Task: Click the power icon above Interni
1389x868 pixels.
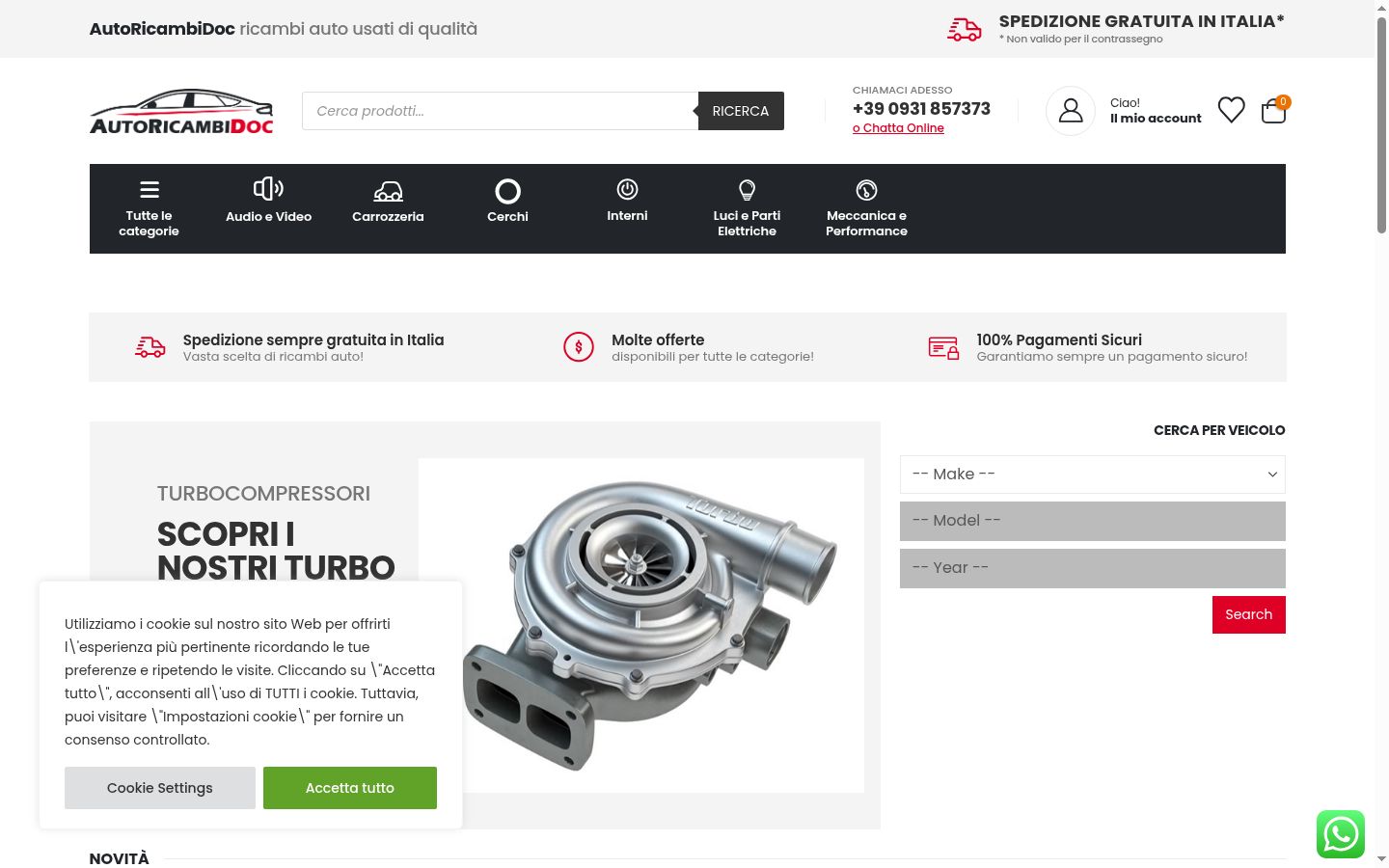Action: [x=627, y=189]
